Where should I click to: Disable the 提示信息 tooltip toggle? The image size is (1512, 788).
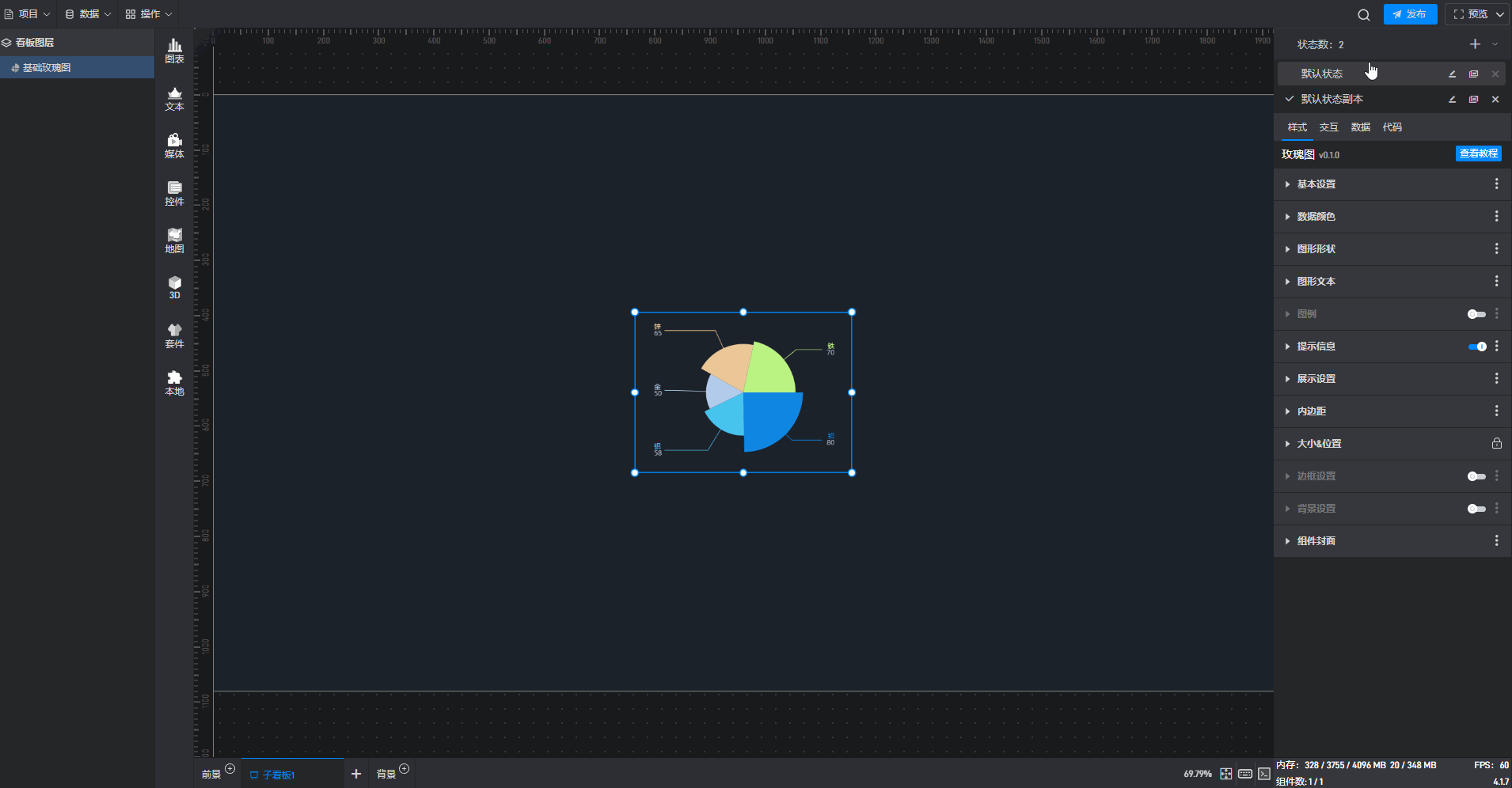point(1476,347)
